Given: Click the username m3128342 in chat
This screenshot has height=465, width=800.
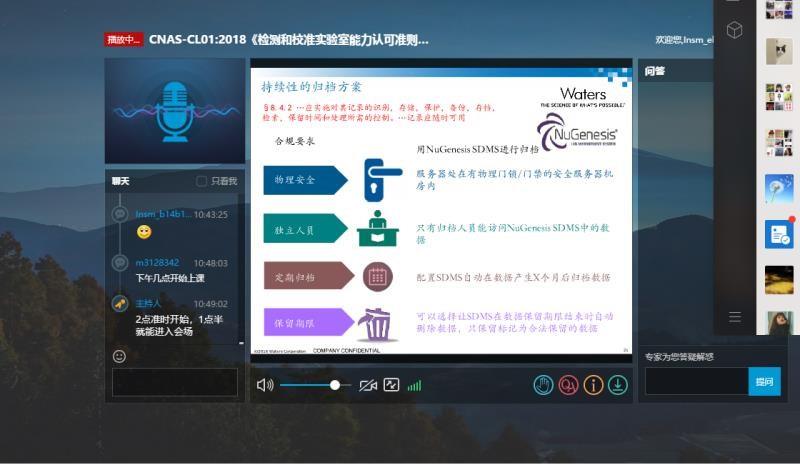Looking at the screenshot, I should coord(158,263).
